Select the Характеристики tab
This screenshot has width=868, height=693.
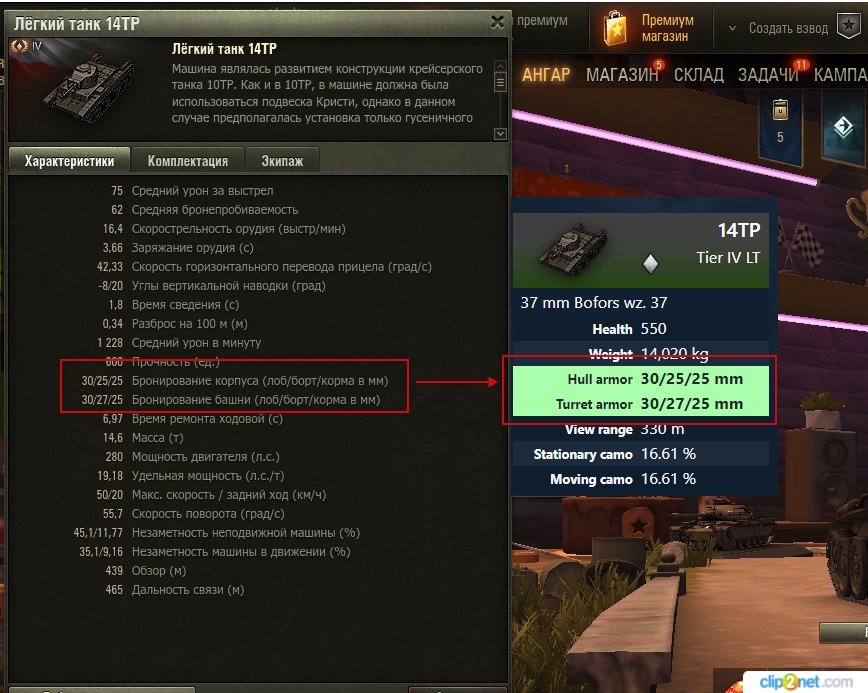tap(70, 161)
